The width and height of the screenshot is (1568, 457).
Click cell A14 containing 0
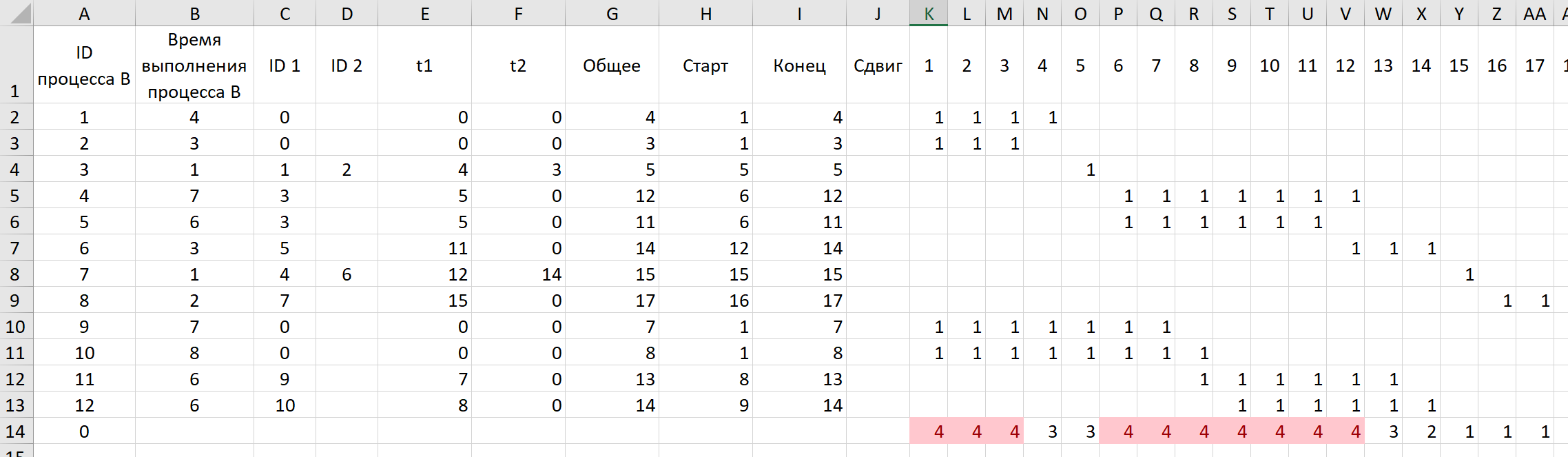[x=84, y=431]
